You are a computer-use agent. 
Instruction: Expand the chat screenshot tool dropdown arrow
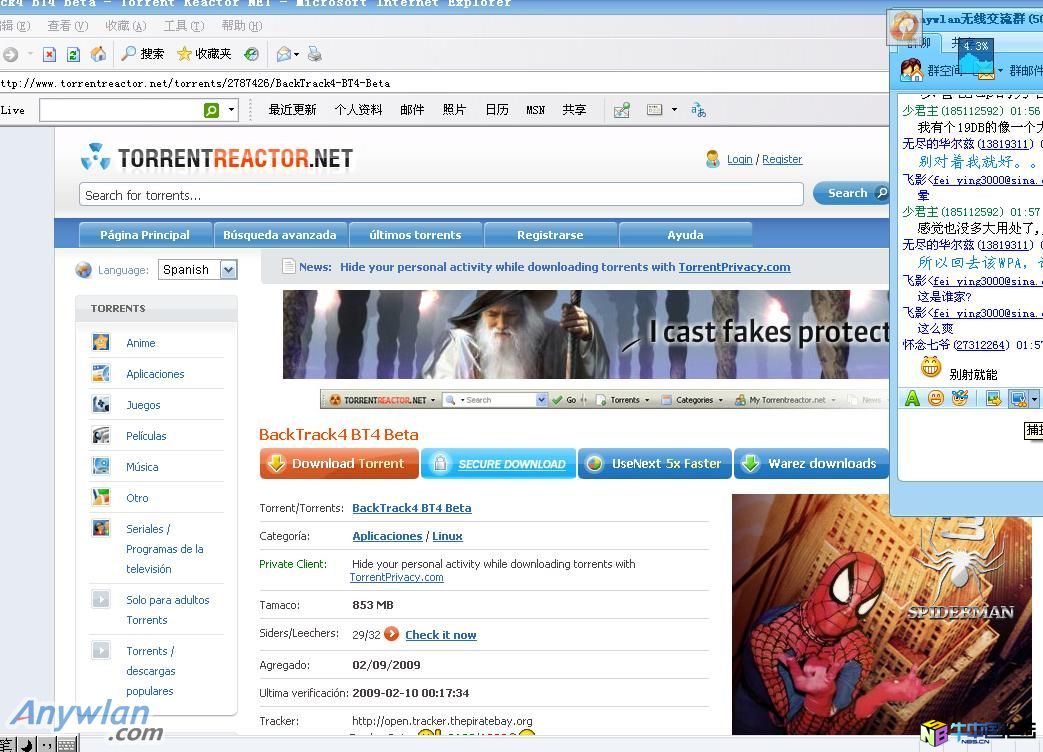click(1034, 398)
